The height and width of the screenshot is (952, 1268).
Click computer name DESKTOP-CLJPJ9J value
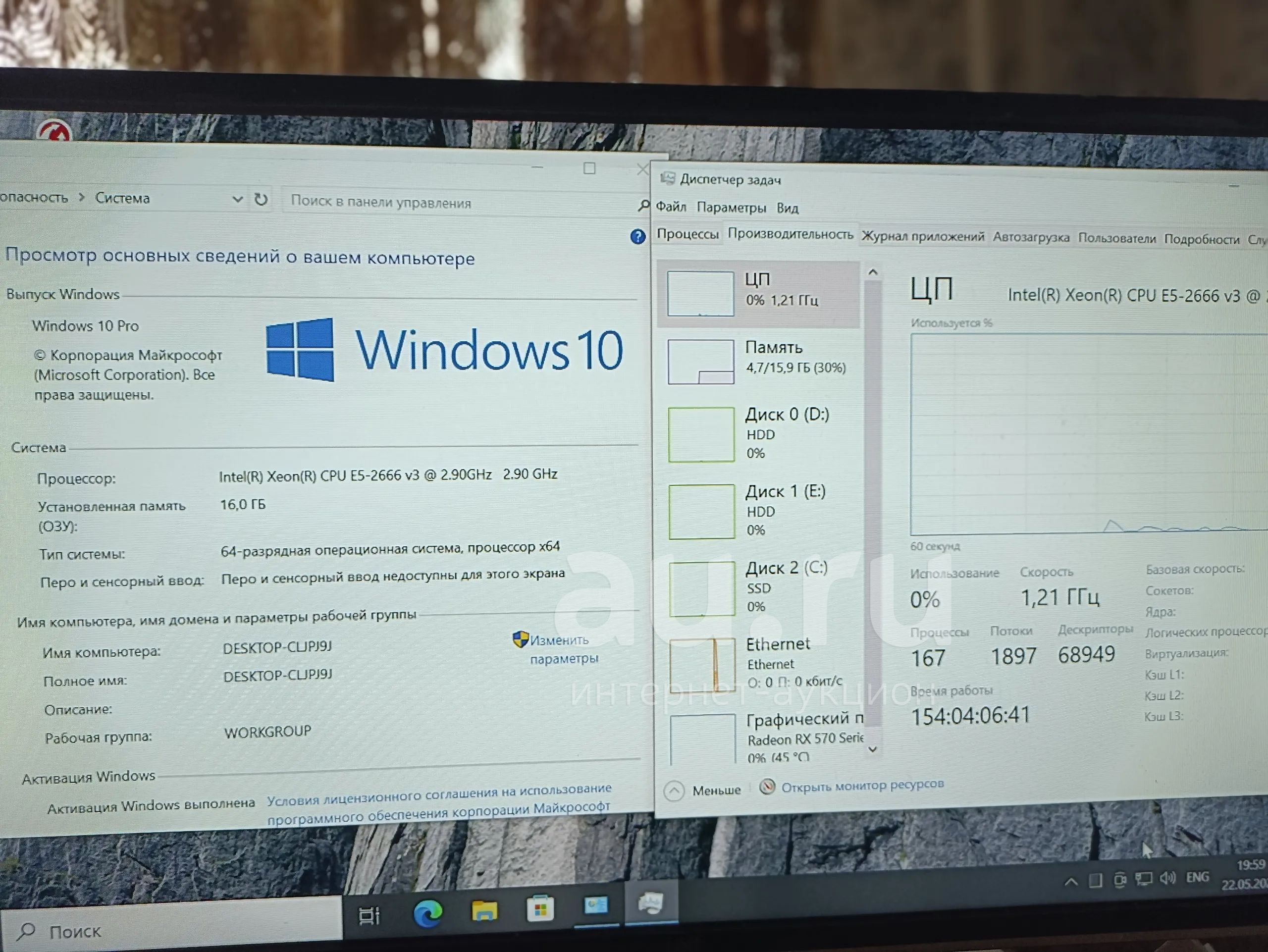coord(277,647)
